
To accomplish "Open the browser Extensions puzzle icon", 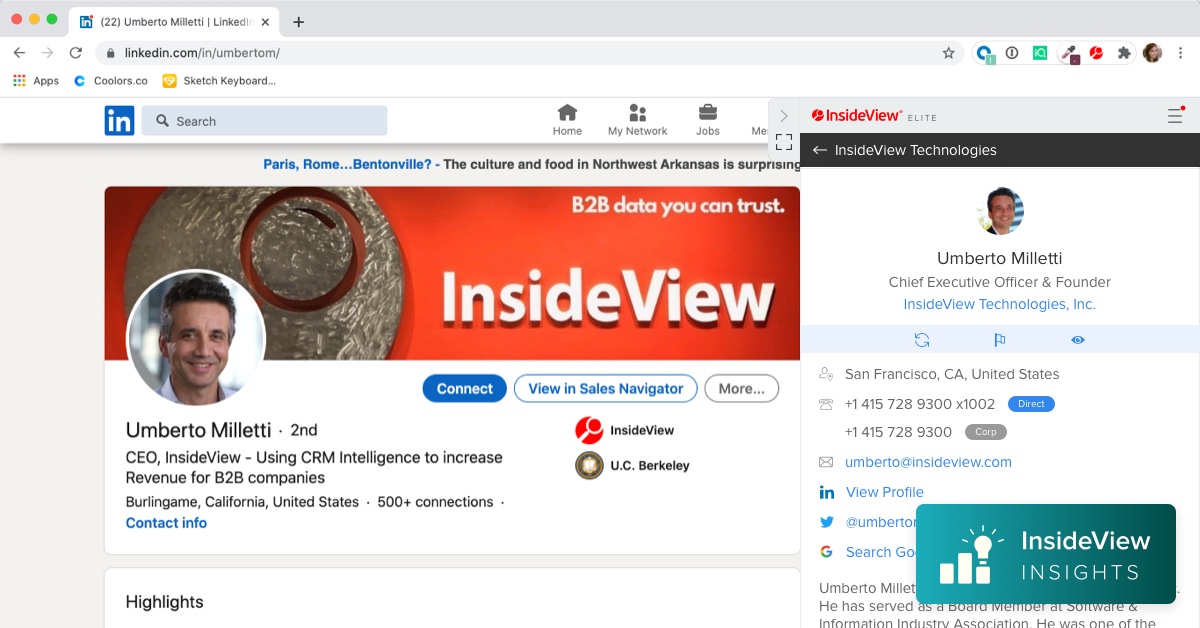I will tap(1124, 53).
